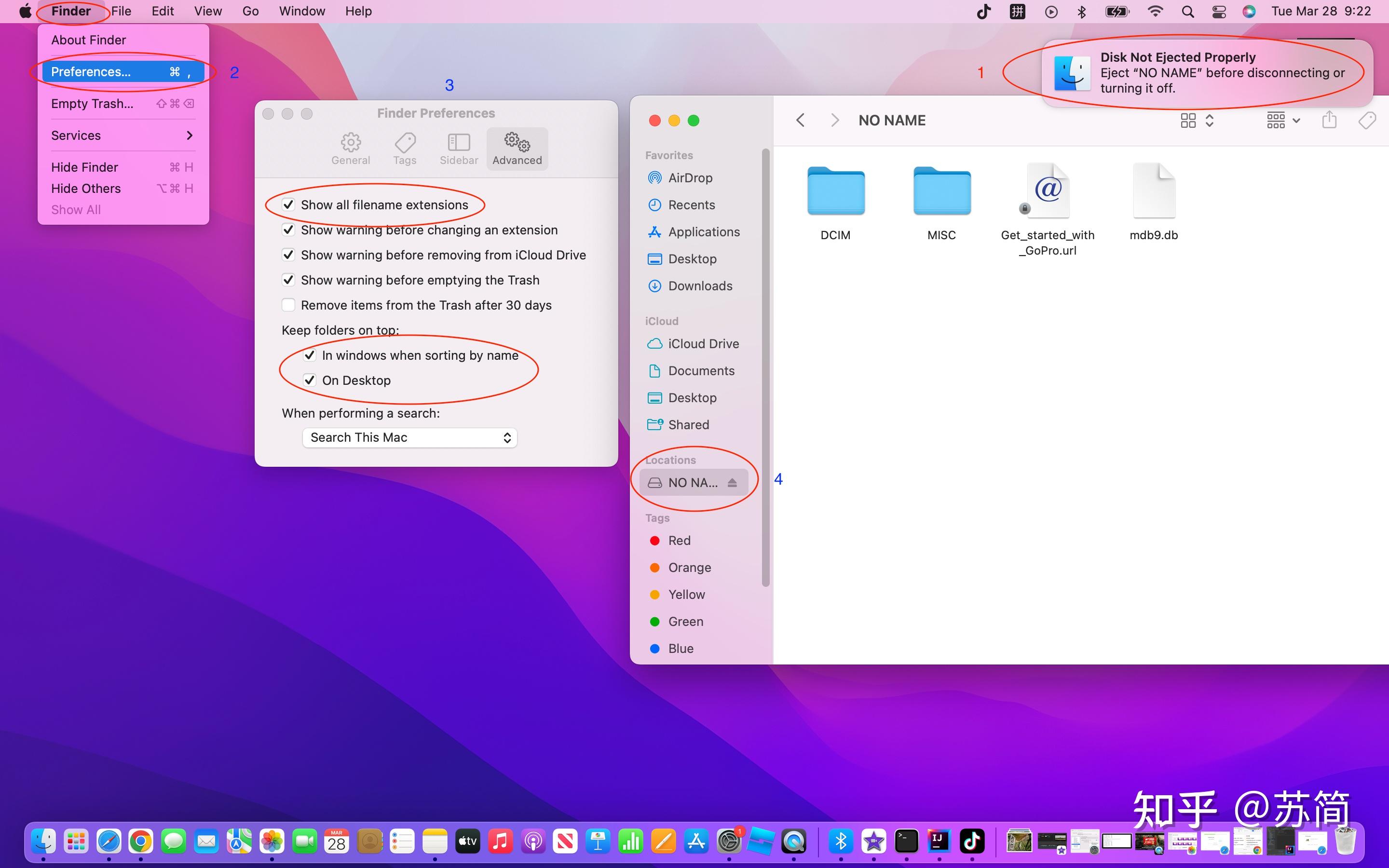The image size is (1389, 868).
Task: Launch Siri from the menu bar
Action: coord(1249,12)
